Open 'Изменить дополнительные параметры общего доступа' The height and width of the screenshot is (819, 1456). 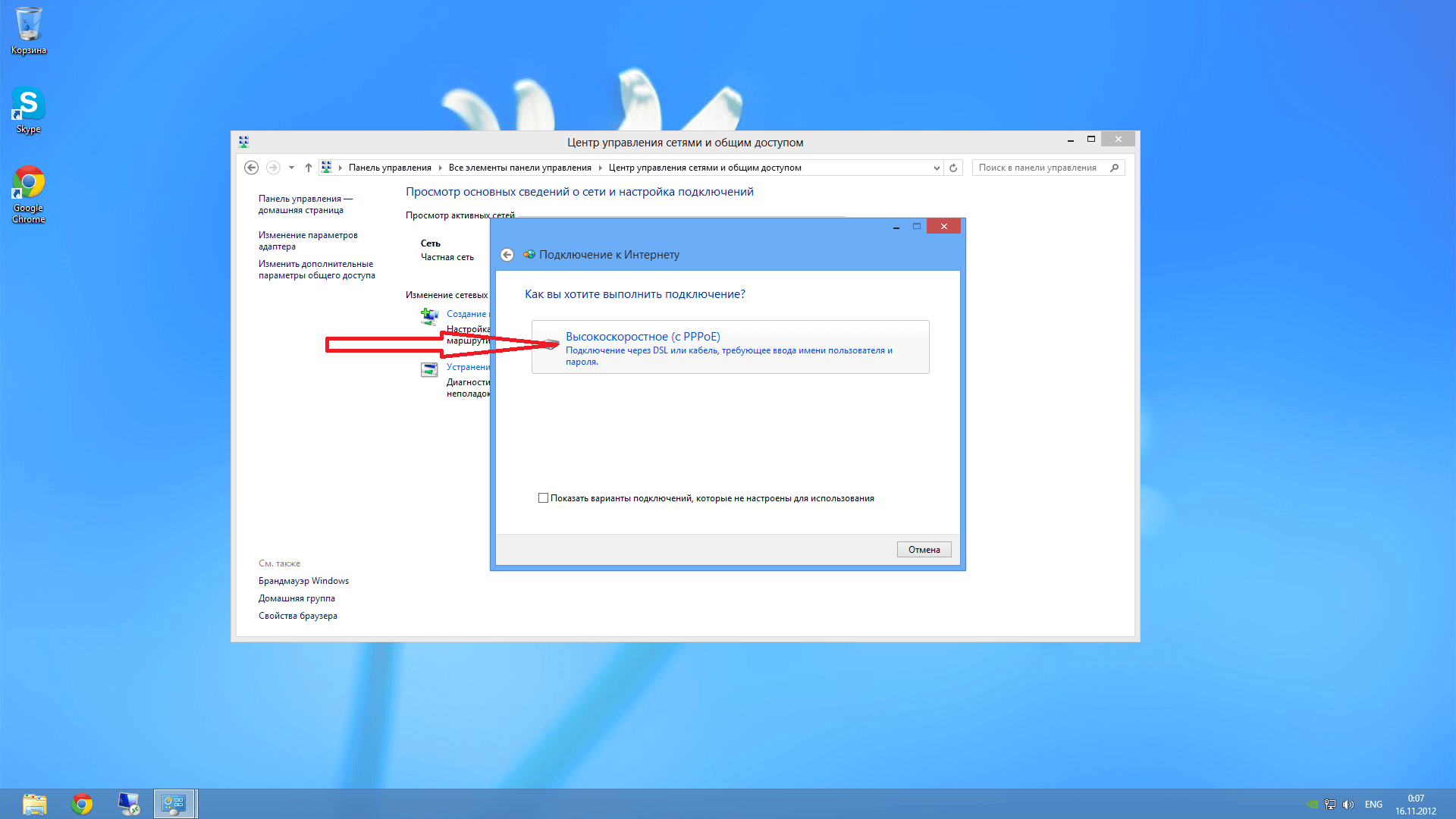(x=317, y=270)
